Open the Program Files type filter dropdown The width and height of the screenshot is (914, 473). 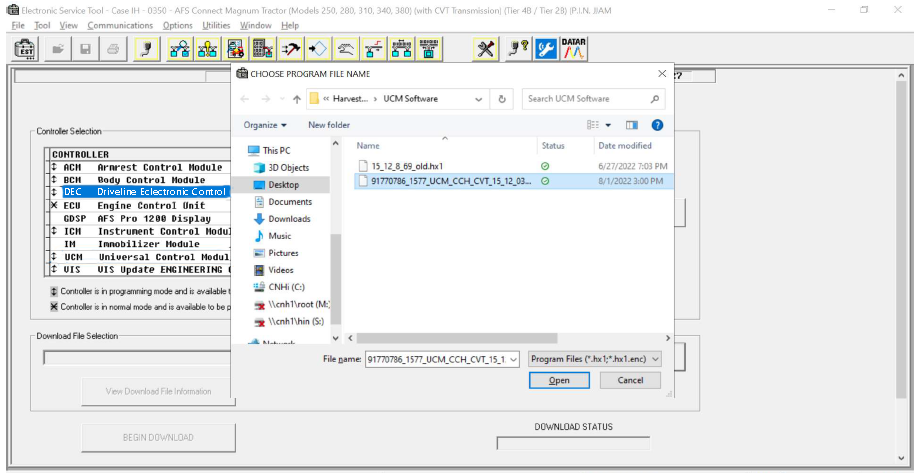[x=656, y=360]
